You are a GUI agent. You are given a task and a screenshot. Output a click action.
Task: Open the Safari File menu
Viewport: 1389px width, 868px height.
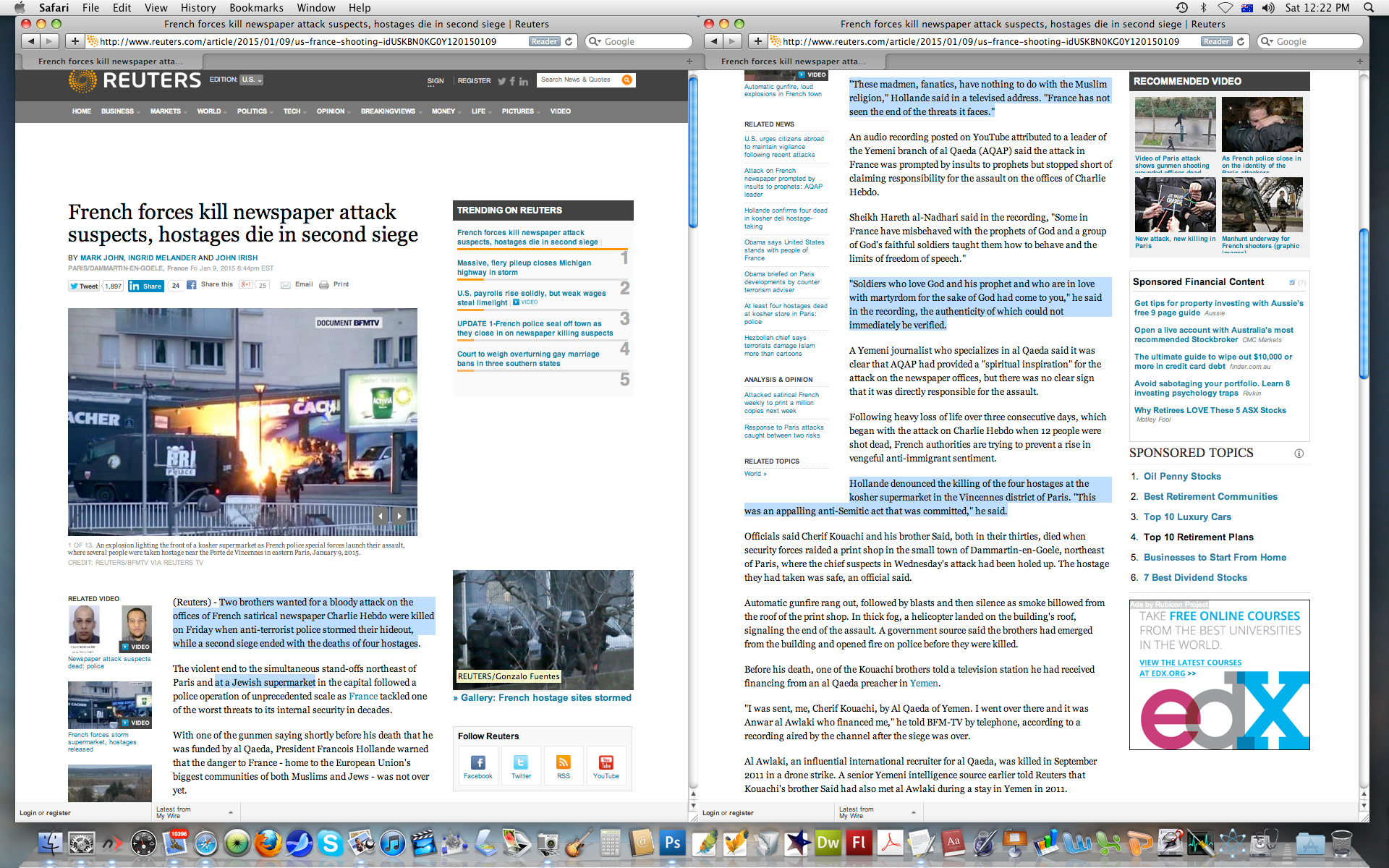(x=90, y=7)
